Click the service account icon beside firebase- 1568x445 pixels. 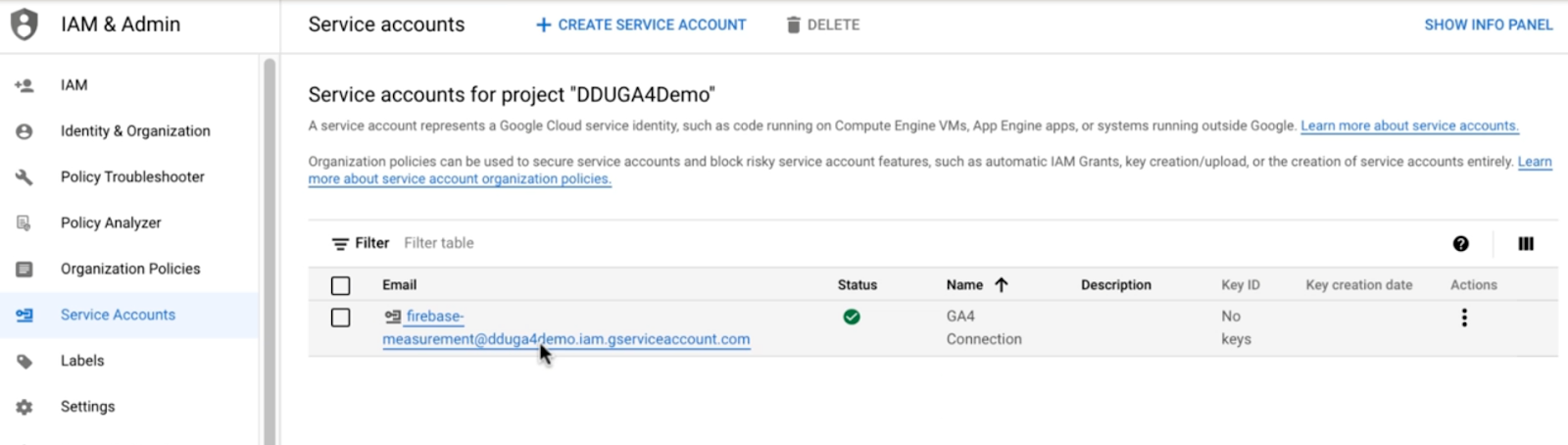click(x=392, y=317)
